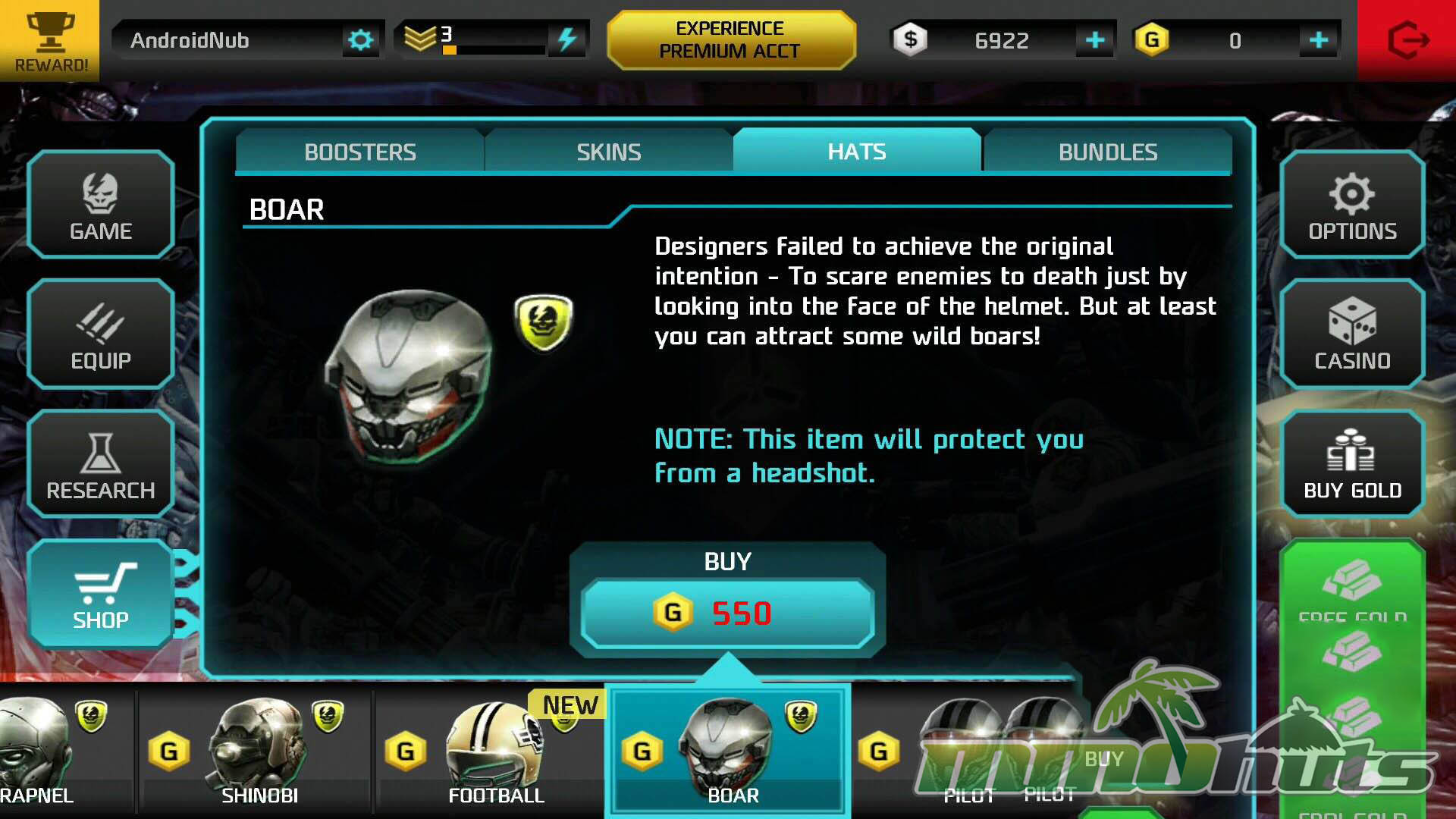Viewport: 1456px width, 819px height.
Task: Open the Bundles tab
Action: (x=1108, y=152)
